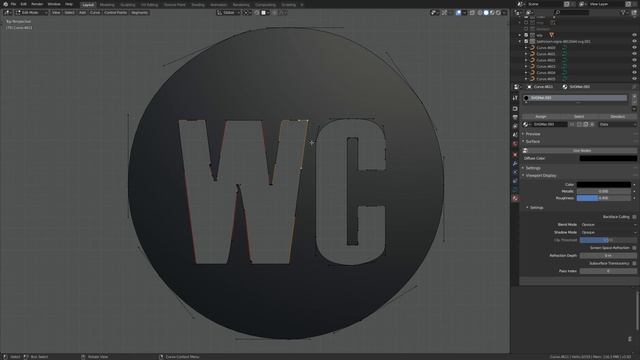Viewport: 640px width, 360px height.
Task: Click the material Select button
Action: [x=579, y=117]
